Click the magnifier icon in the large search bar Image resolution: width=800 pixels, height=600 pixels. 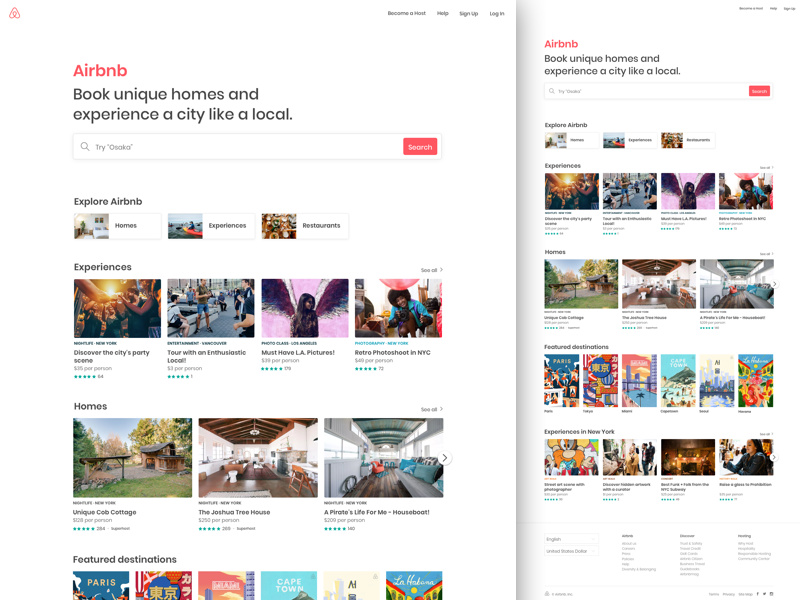tap(85, 146)
